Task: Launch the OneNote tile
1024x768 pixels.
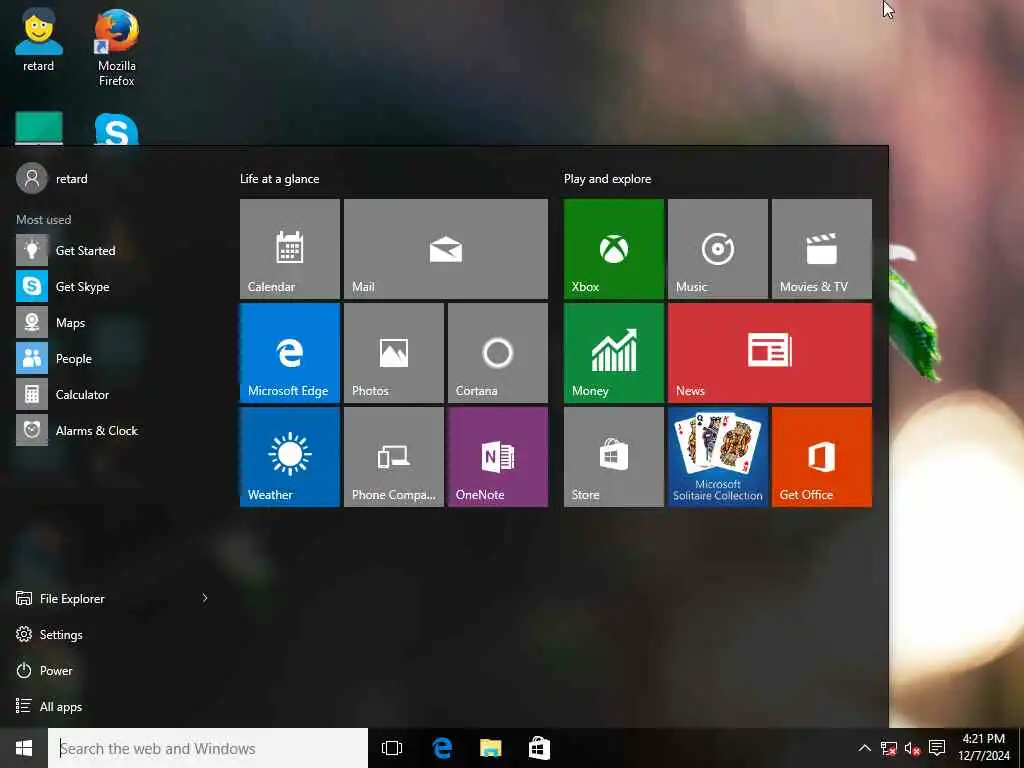Action: (498, 456)
